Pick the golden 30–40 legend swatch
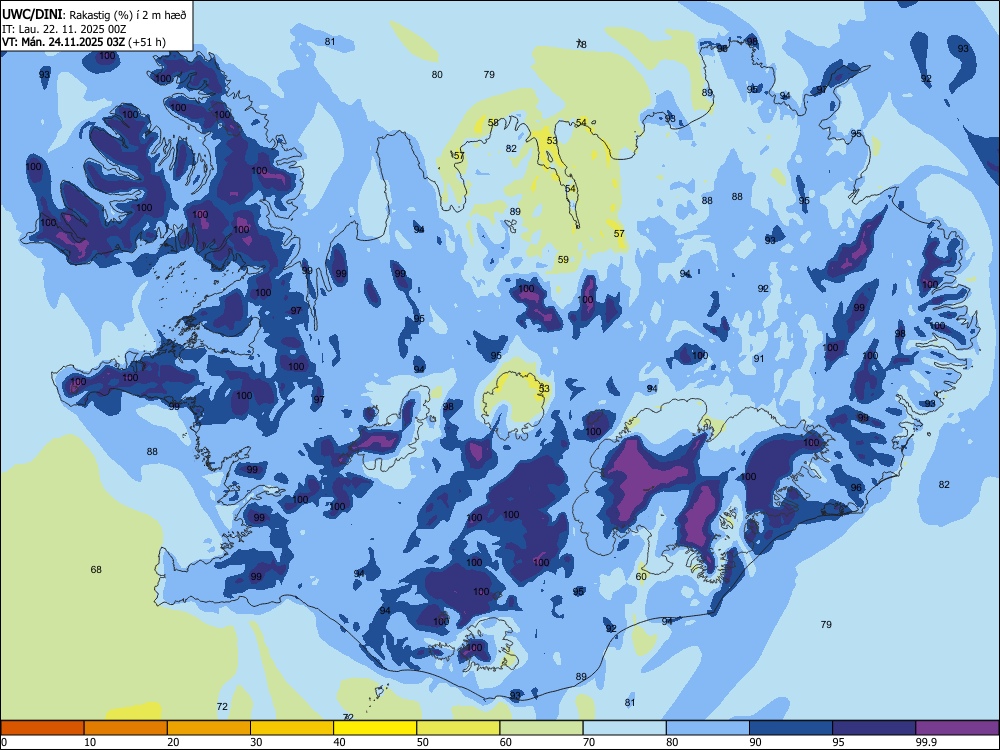This screenshot has width=1000, height=750. click(x=292, y=728)
